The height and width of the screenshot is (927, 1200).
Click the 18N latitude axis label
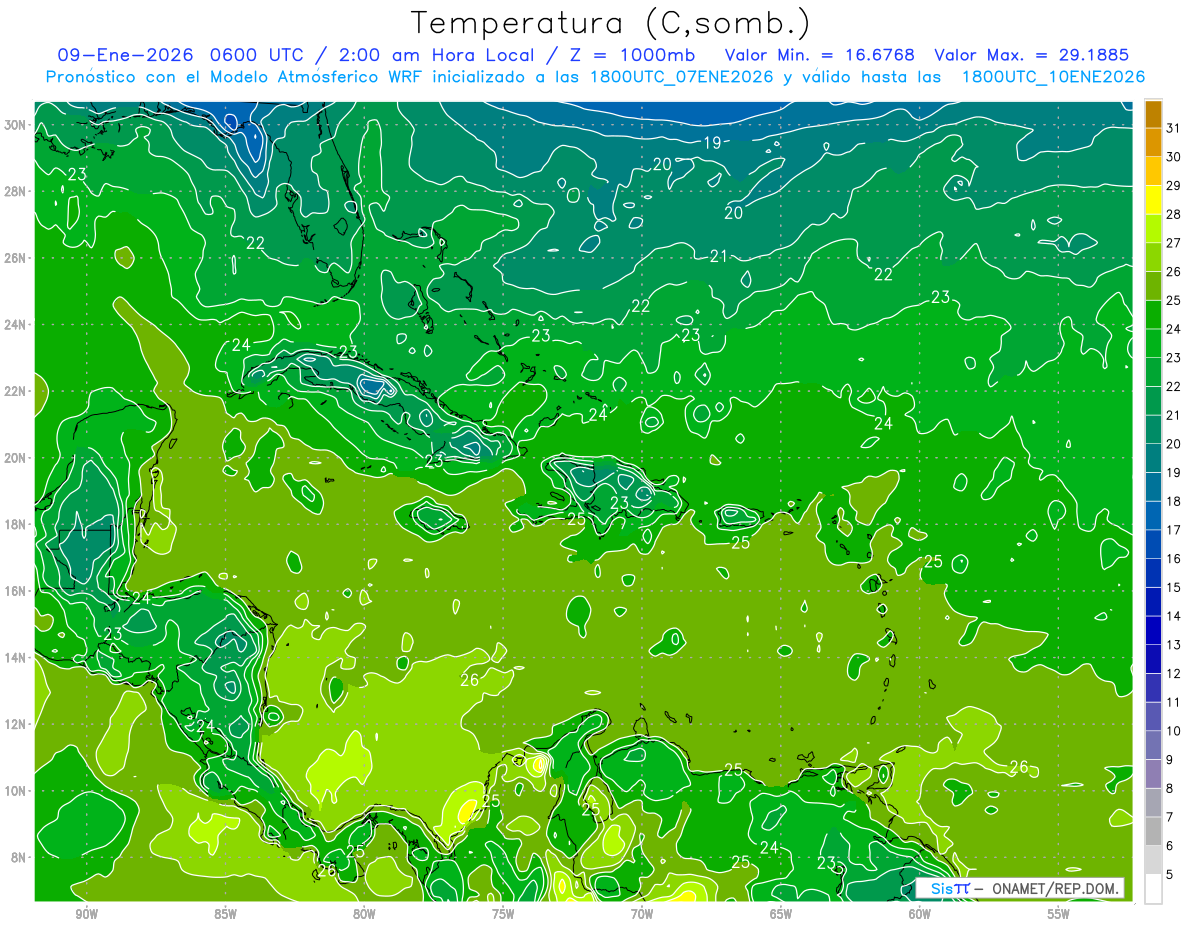[15, 524]
